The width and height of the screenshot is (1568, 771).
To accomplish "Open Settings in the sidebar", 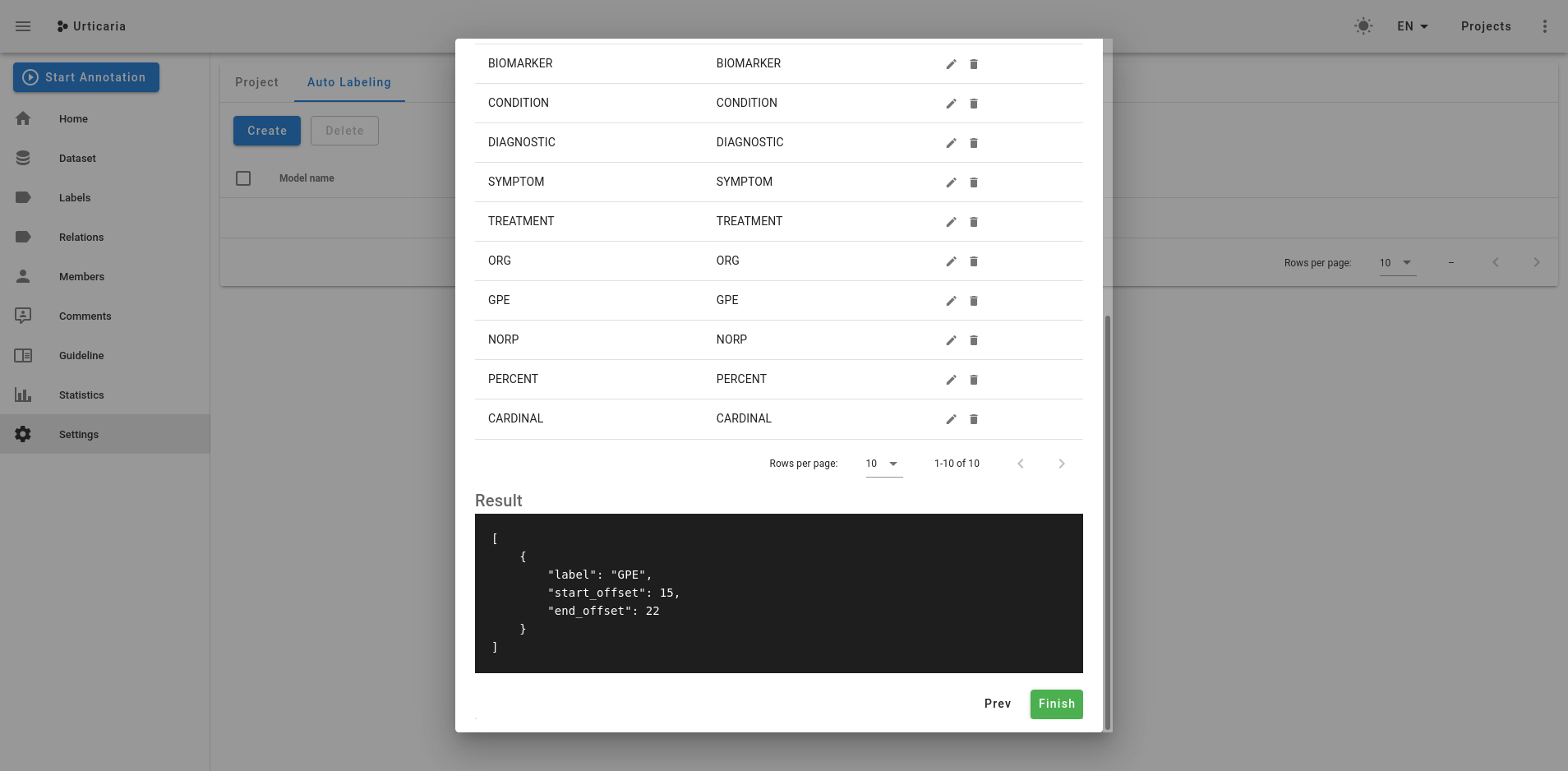I will 105,434.
